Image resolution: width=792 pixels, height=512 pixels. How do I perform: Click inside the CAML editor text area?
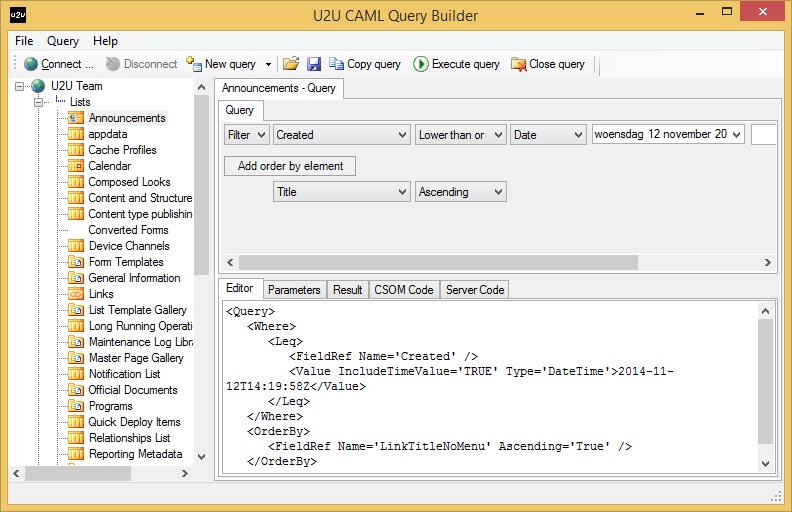pos(490,386)
